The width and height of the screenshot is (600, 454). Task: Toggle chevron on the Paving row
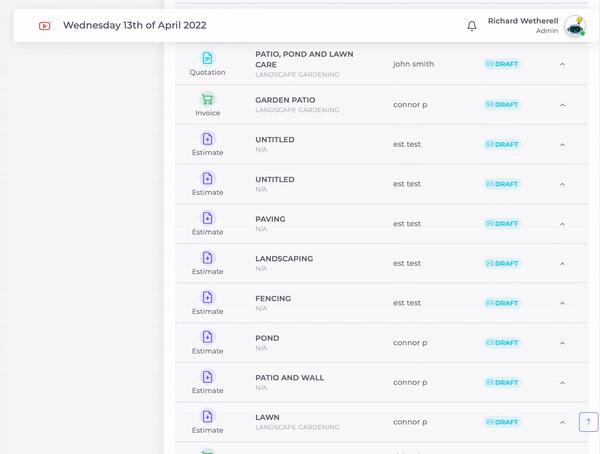point(562,224)
